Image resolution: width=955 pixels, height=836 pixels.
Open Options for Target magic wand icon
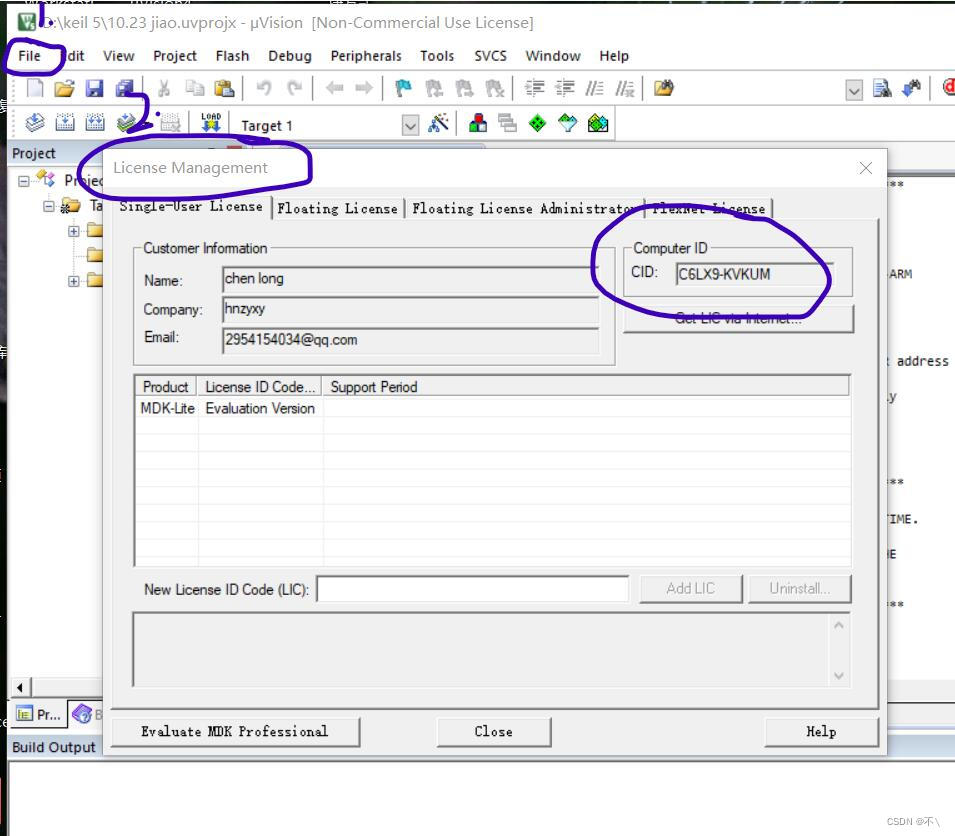click(439, 123)
